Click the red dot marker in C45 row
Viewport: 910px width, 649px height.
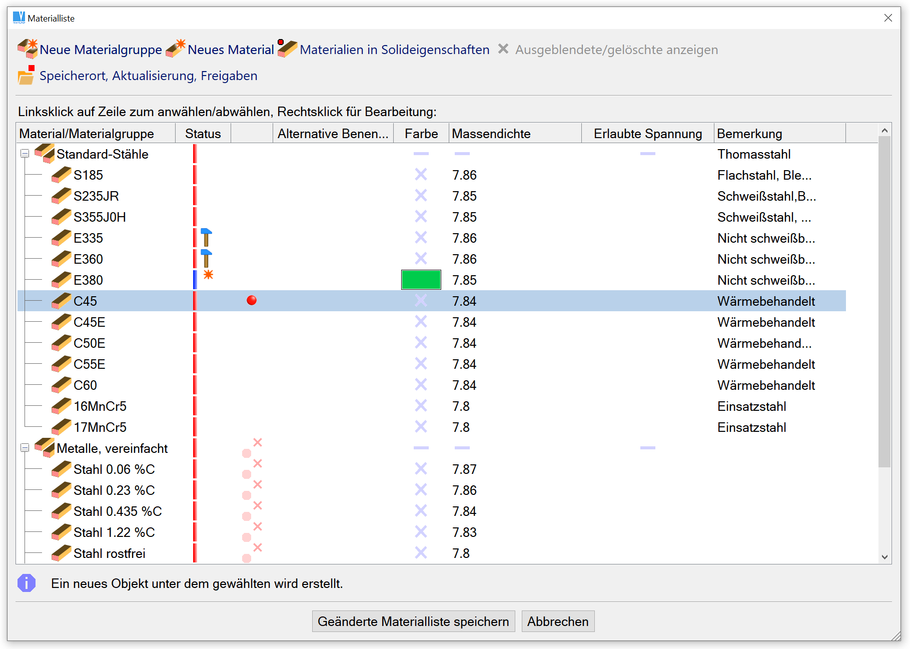(251, 300)
